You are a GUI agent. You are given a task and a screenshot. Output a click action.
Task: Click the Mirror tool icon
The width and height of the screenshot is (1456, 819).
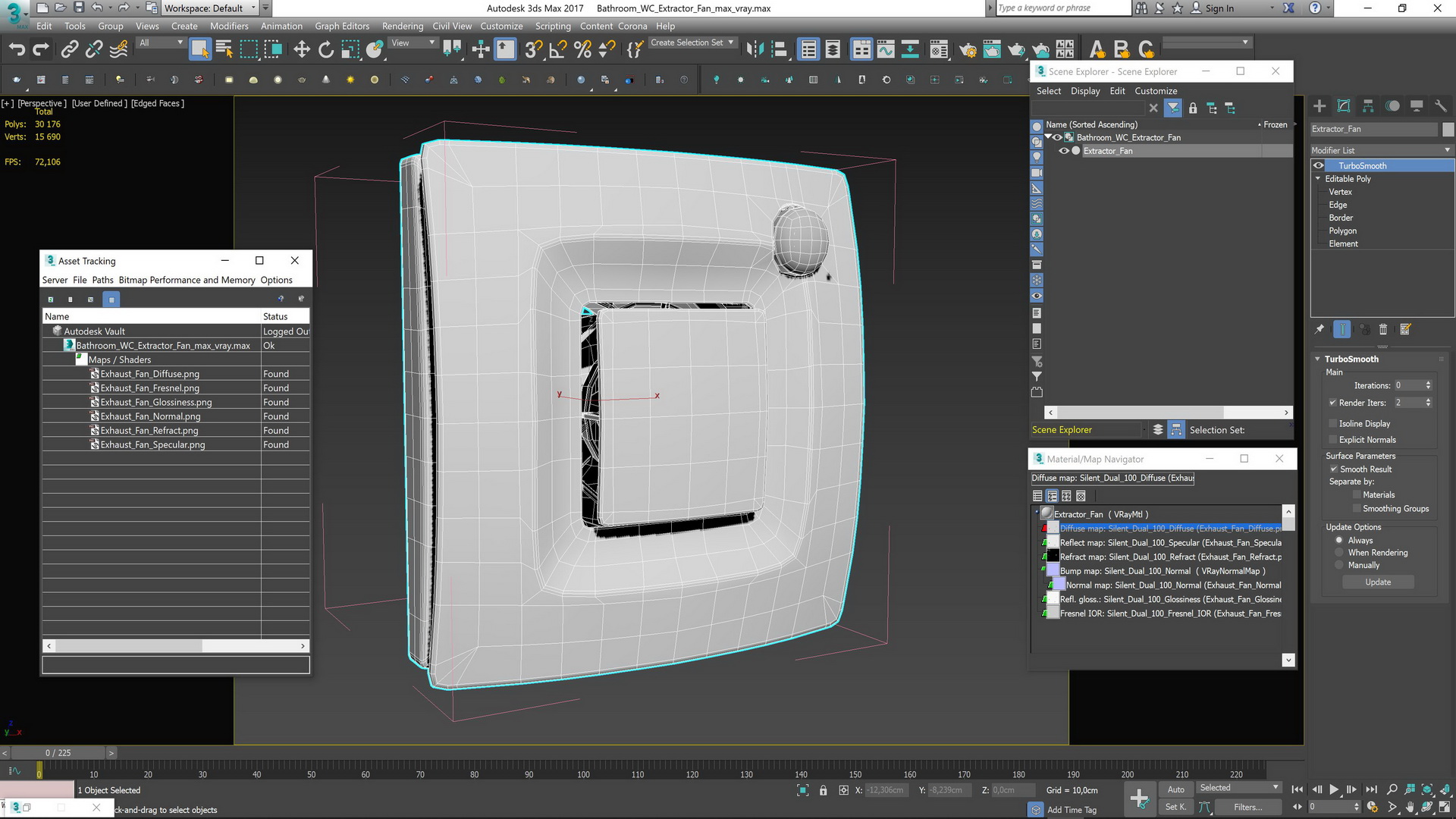(755, 50)
